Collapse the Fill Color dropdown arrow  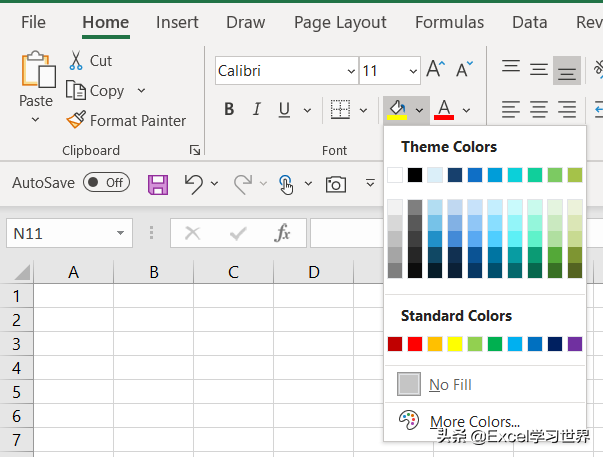(420, 110)
